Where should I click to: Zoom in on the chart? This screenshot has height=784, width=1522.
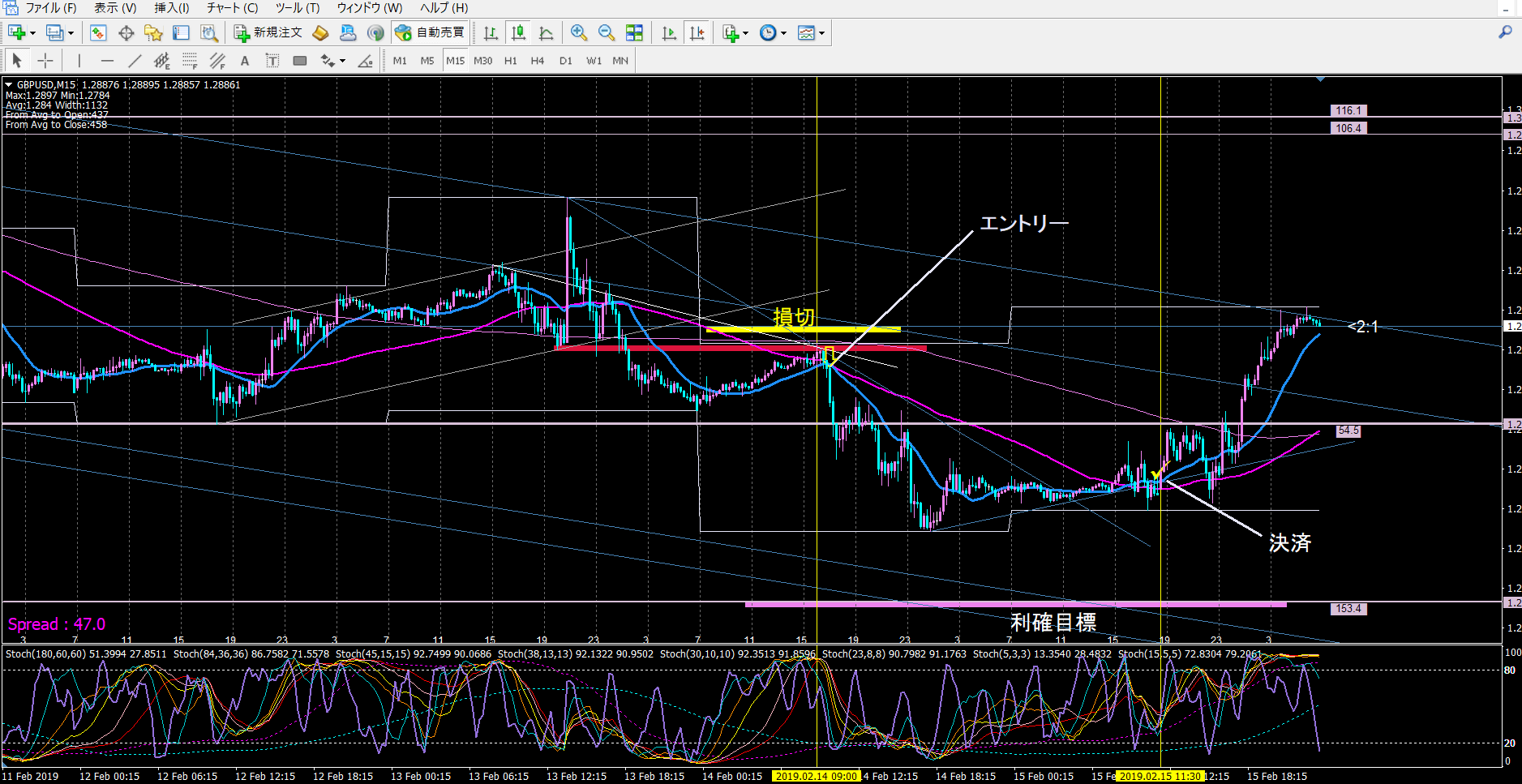pos(579,32)
